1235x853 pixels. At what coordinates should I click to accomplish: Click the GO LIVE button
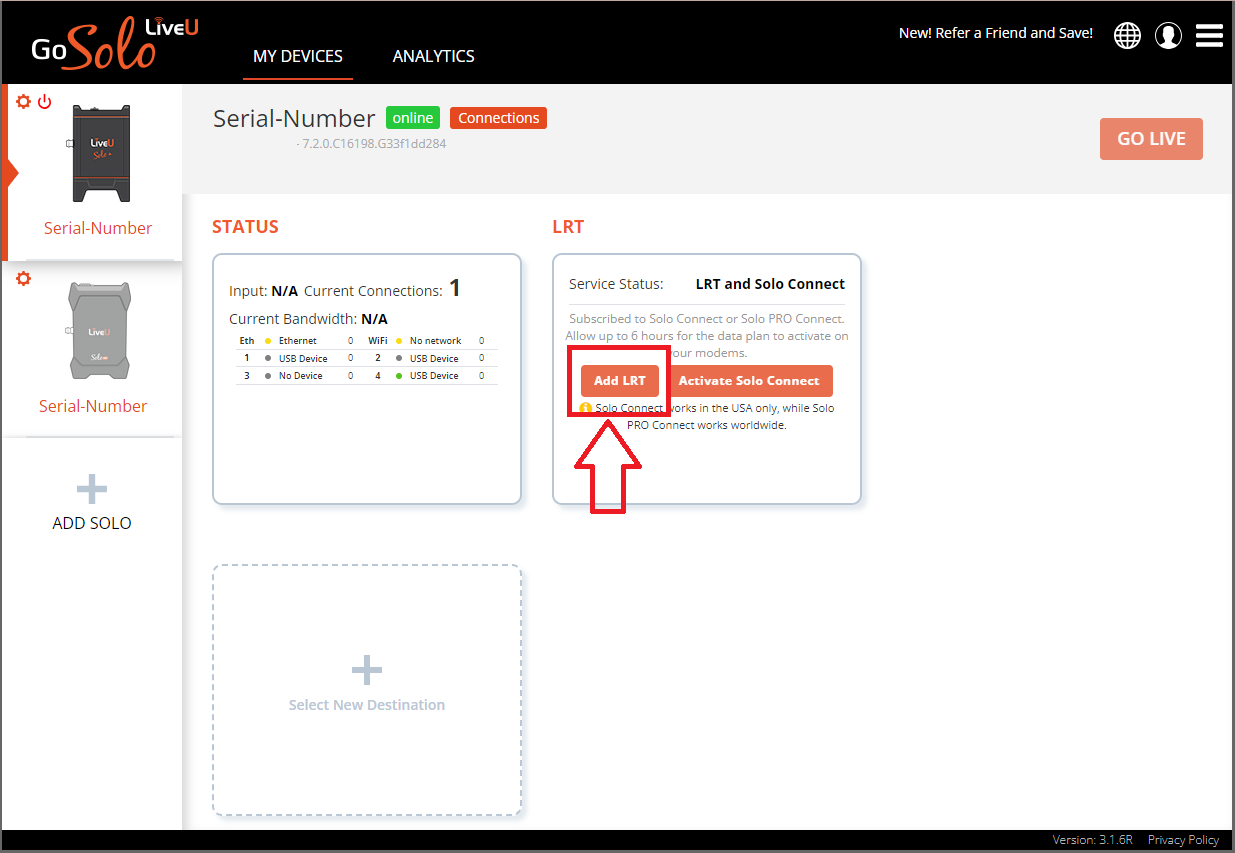tap(1151, 139)
